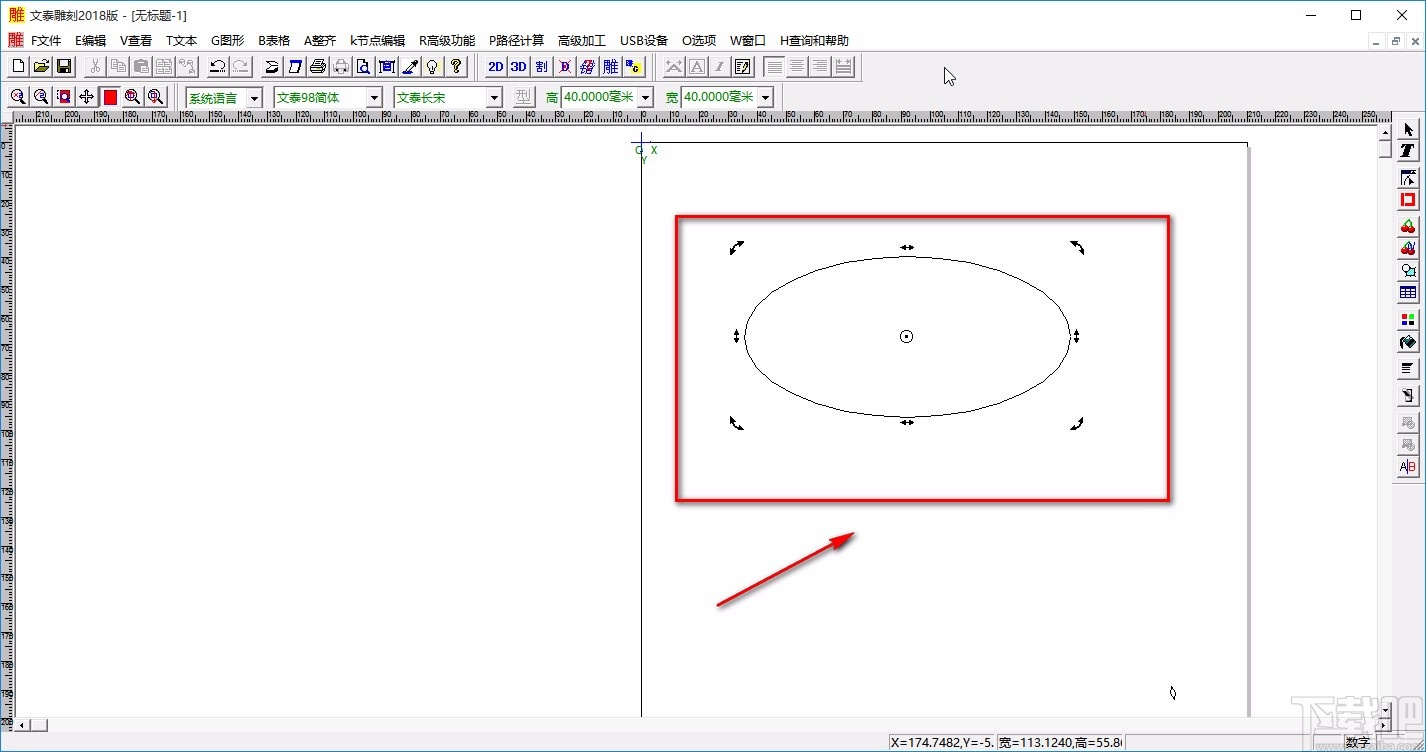
Task: Open help with question mark icon
Action: (x=456, y=67)
